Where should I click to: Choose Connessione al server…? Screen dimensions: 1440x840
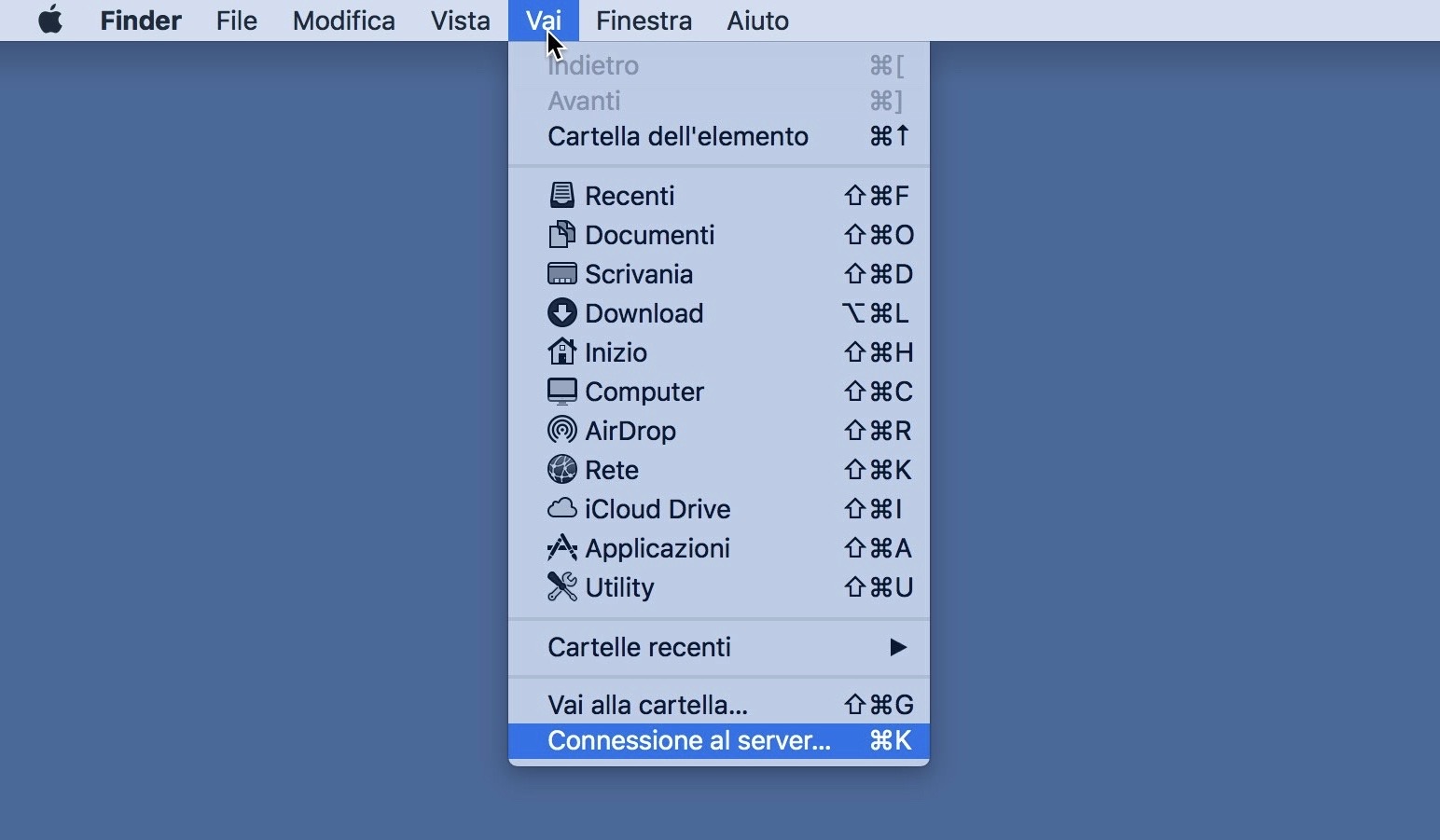(688, 741)
